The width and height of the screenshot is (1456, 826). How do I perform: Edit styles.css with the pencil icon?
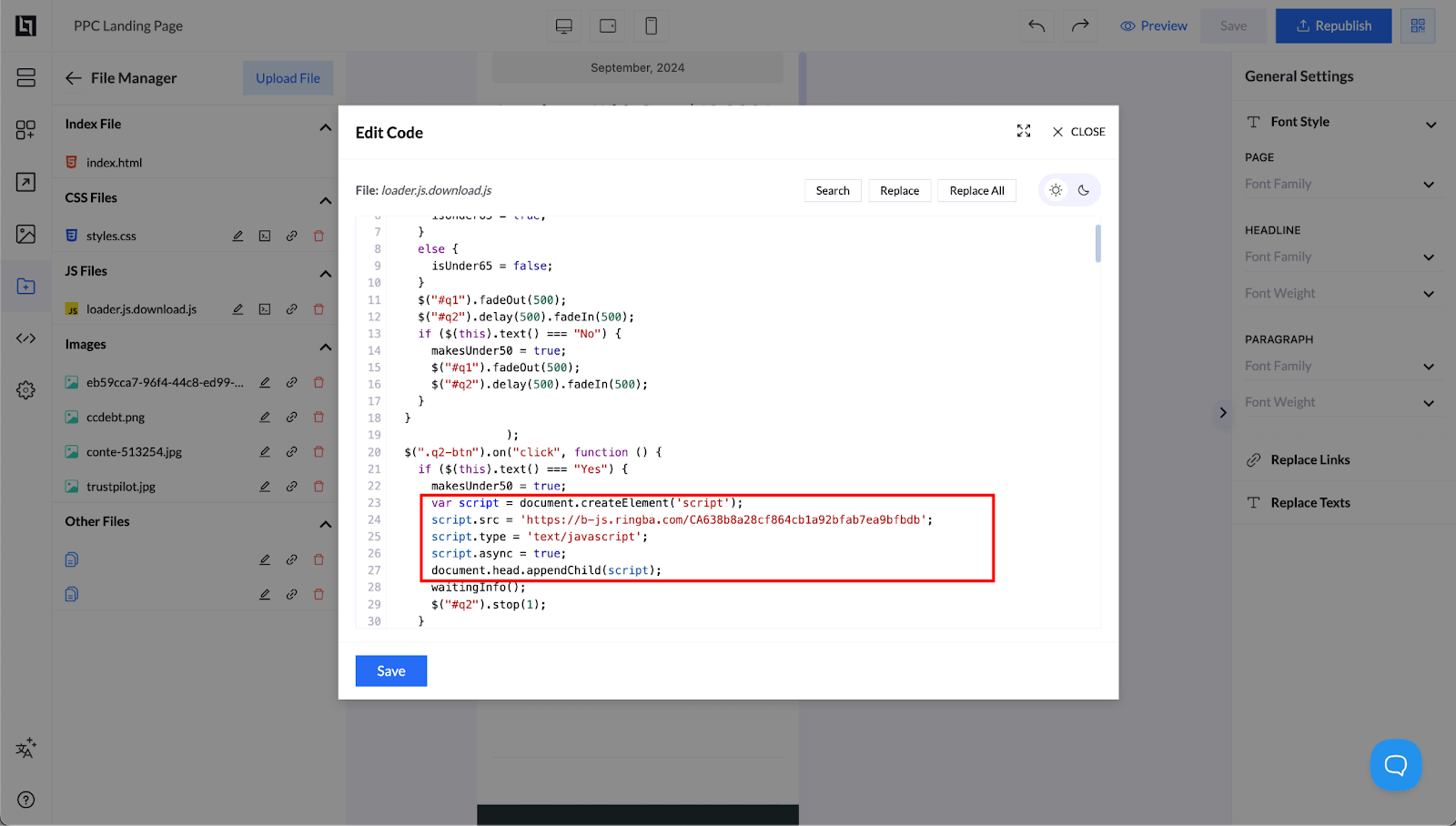(x=238, y=236)
